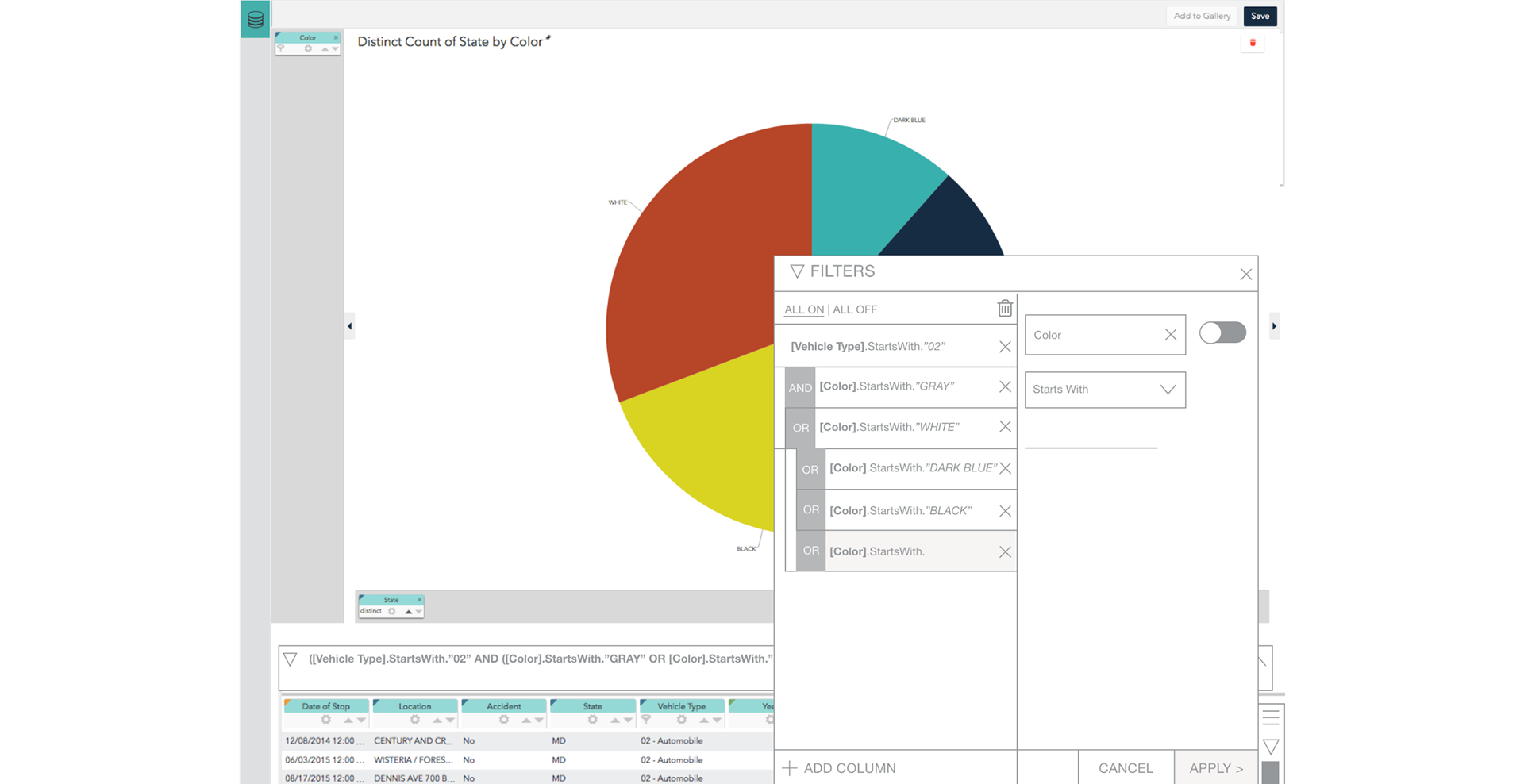
Task: Apply the filters
Action: click(1216, 768)
